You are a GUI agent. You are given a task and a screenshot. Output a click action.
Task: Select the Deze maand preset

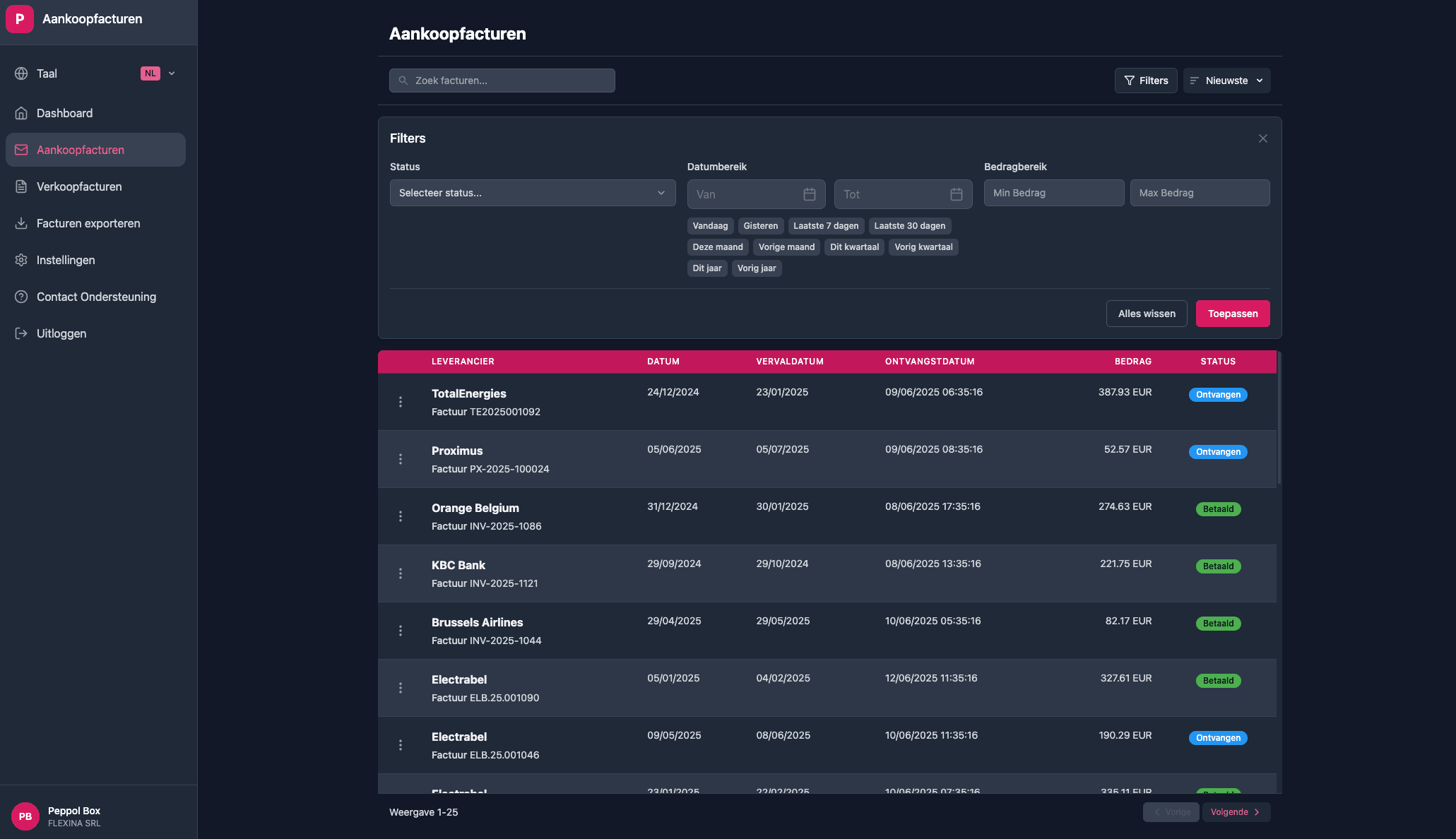pyautogui.click(x=718, y=247)
